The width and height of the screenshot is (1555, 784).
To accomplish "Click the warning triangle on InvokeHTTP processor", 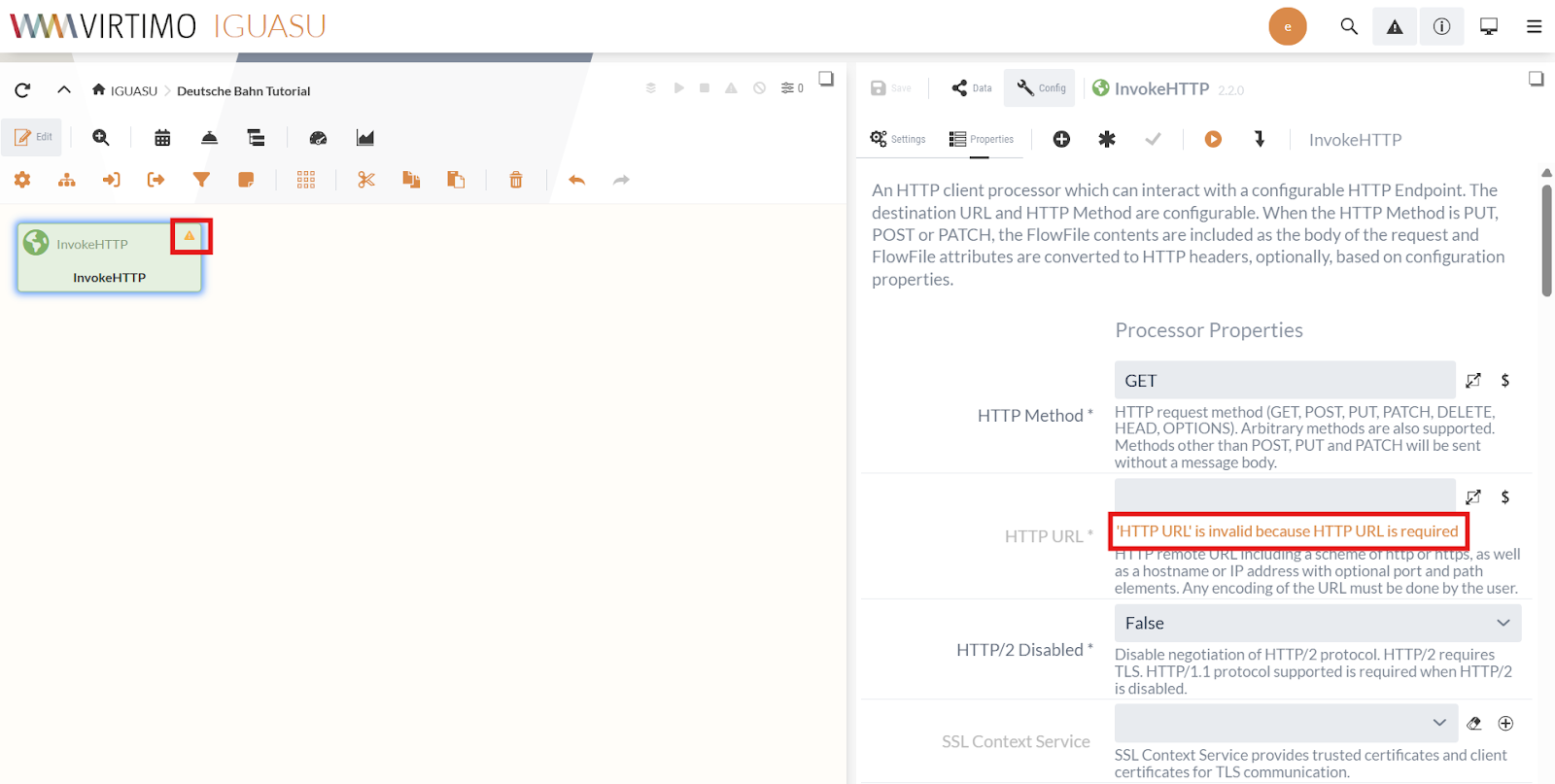I will pyautogui.click(x=190, y=236).
